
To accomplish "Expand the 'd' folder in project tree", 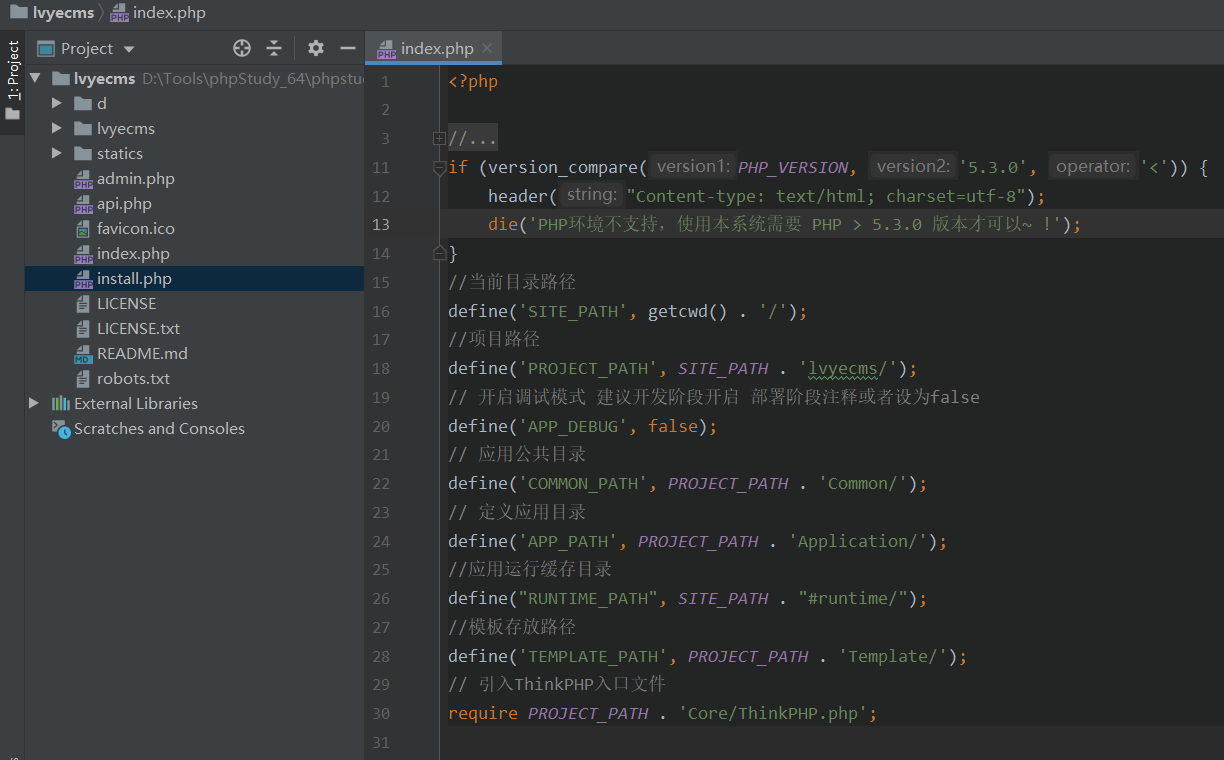I will point(57,103).
